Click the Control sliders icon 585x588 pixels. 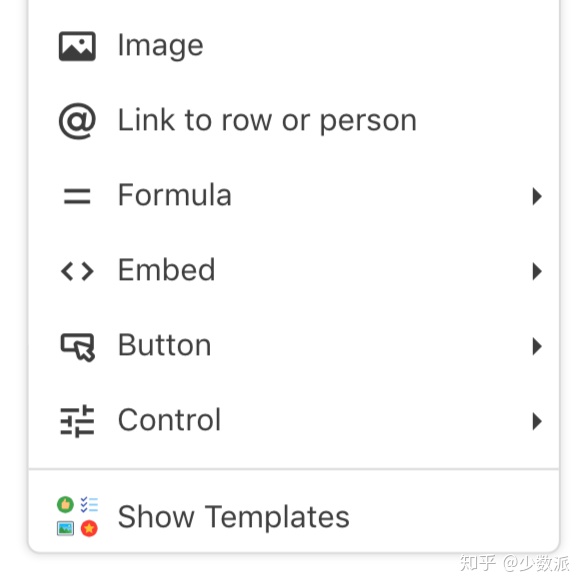point(77,421)
